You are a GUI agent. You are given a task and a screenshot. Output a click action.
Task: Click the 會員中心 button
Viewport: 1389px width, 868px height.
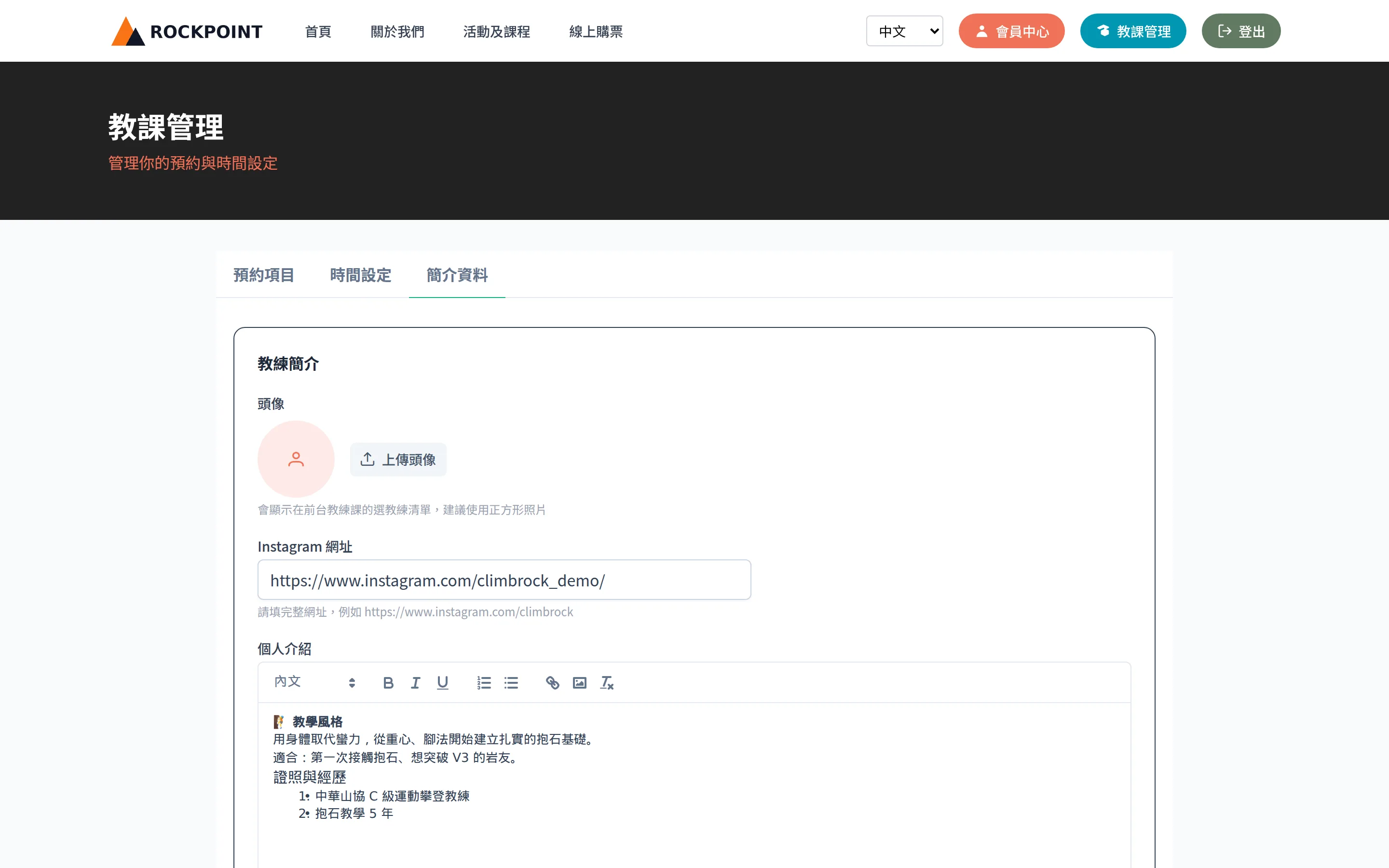1011,31
